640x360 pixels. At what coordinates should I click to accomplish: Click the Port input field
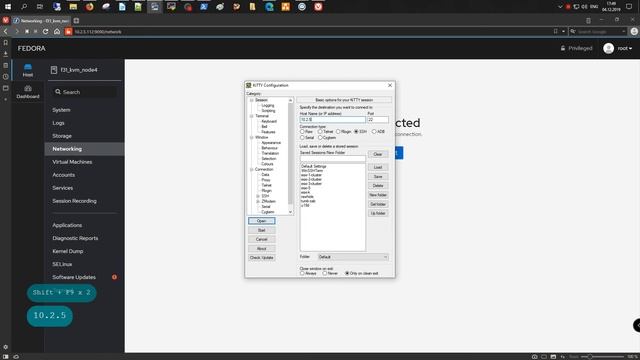point(378,120)
